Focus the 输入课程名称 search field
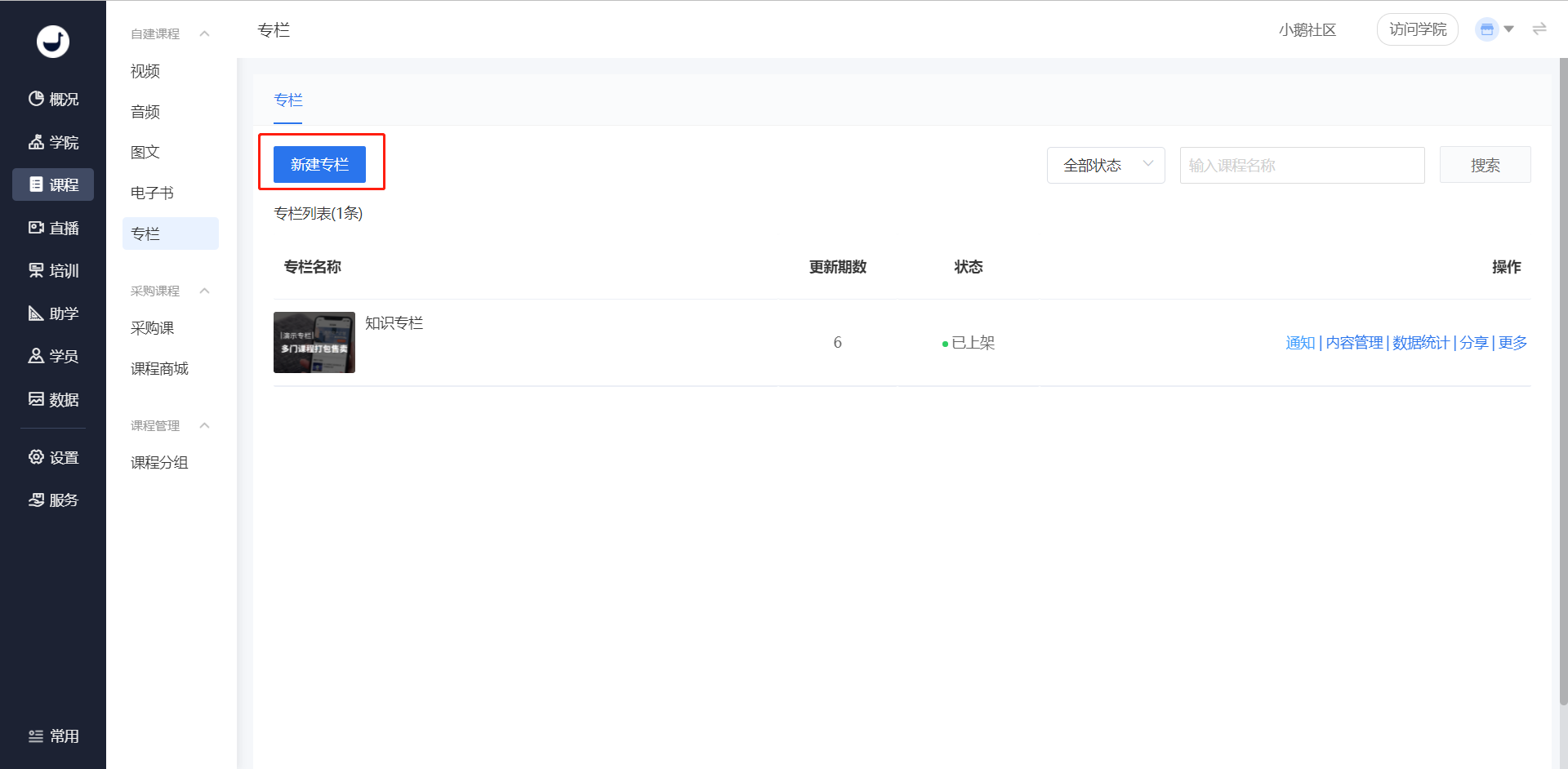This screenshot has width=1568, height=769. tap(1303, 165)
